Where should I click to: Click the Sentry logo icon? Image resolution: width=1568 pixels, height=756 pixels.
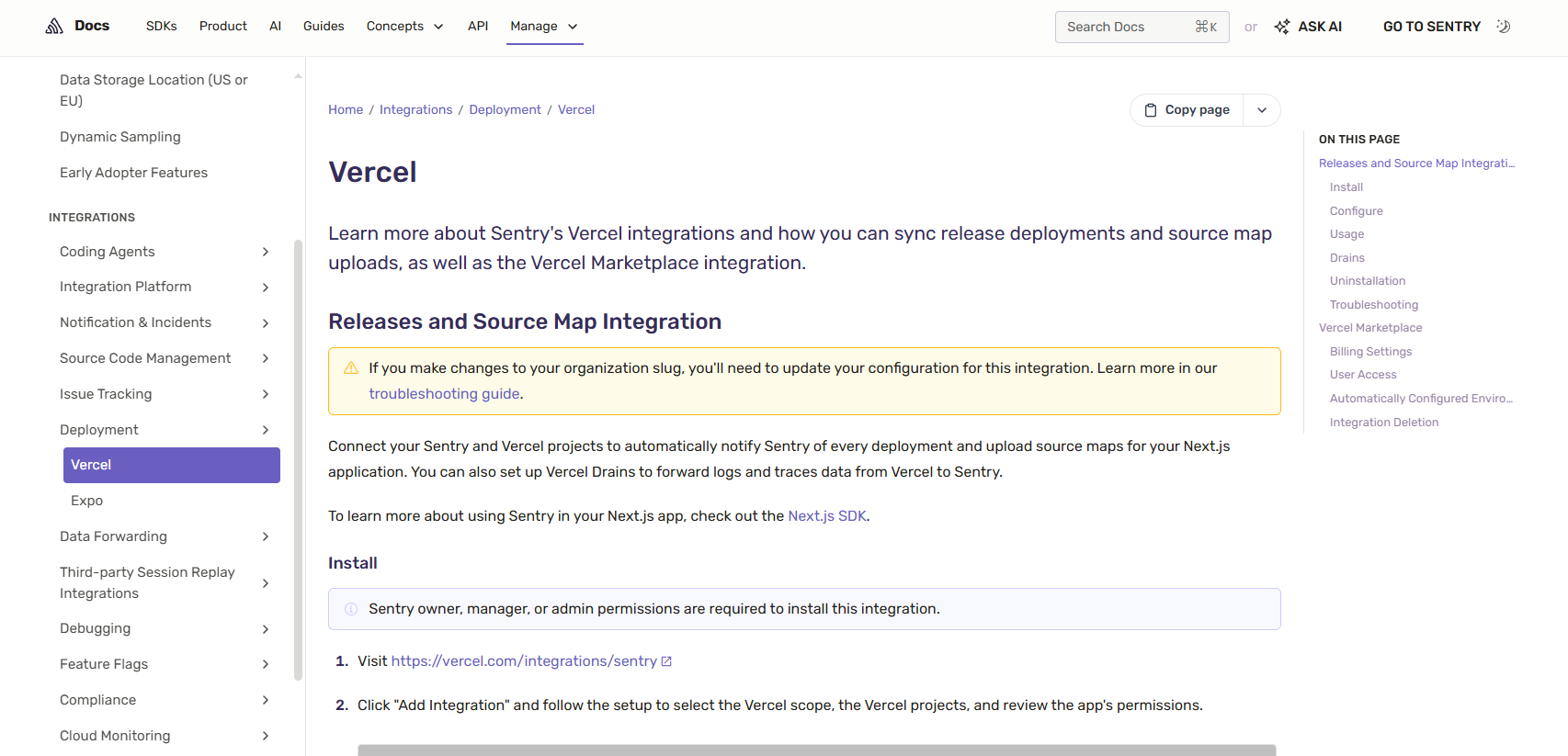coord(54,26)
